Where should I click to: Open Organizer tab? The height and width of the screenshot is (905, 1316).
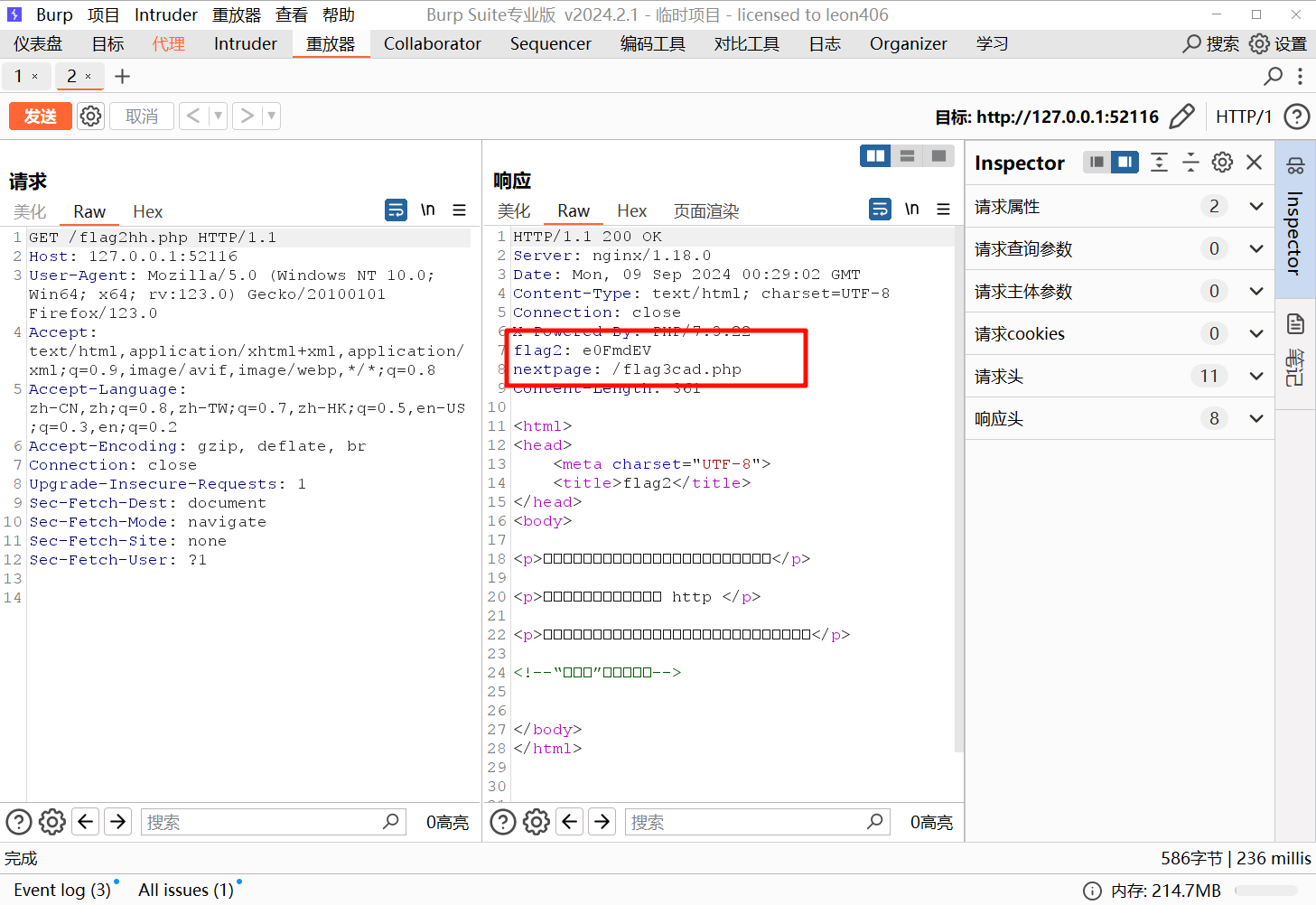pyautogui.click(x=909, y=43)
